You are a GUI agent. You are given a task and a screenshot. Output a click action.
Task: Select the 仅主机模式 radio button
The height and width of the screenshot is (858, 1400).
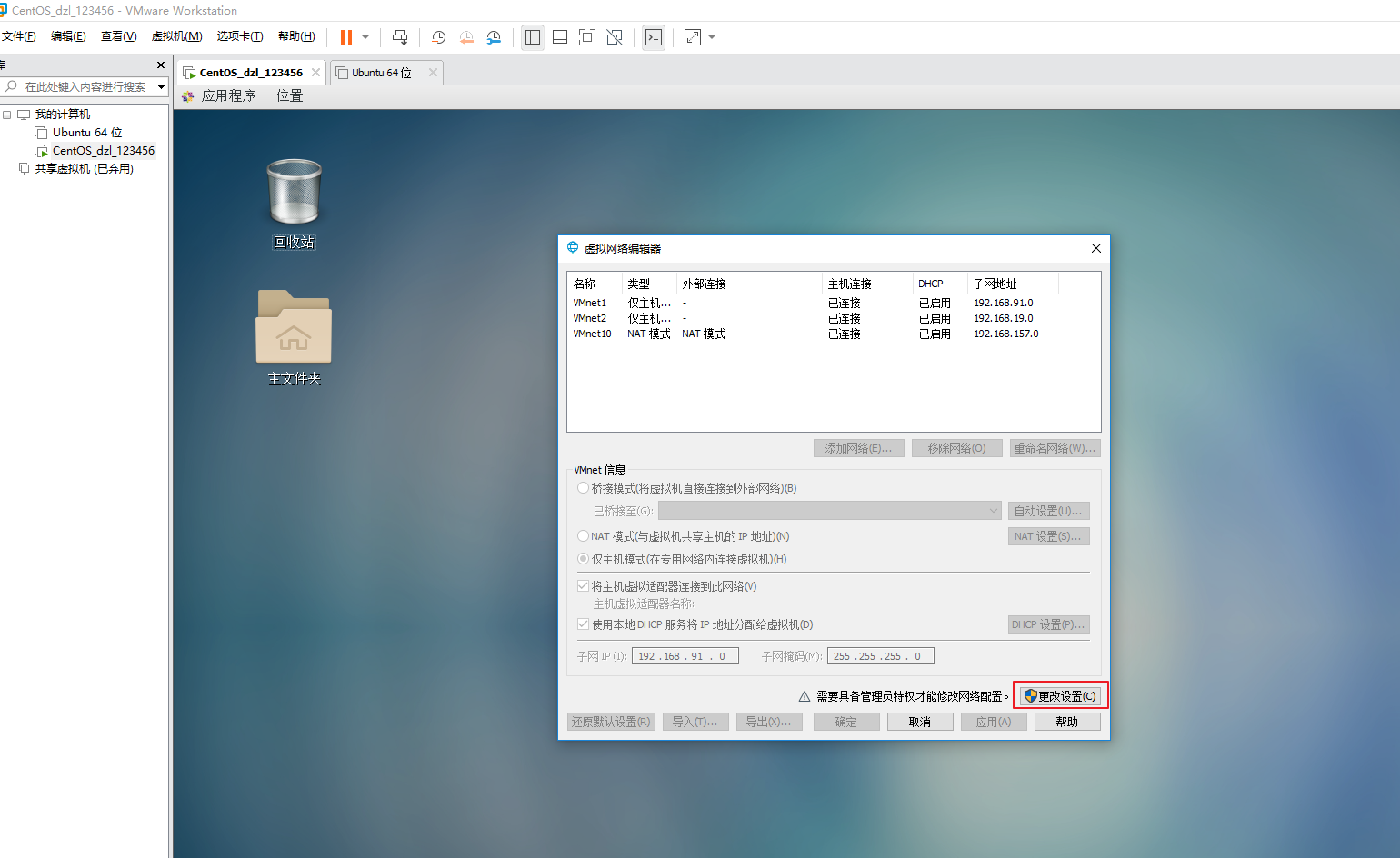tap(583, 559)
